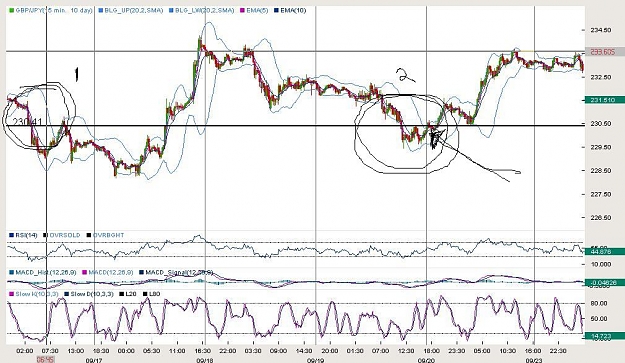This screenshot has height=363, width=625.
Task: Click the 232.50 price axis label
Action: pos(601,77)
